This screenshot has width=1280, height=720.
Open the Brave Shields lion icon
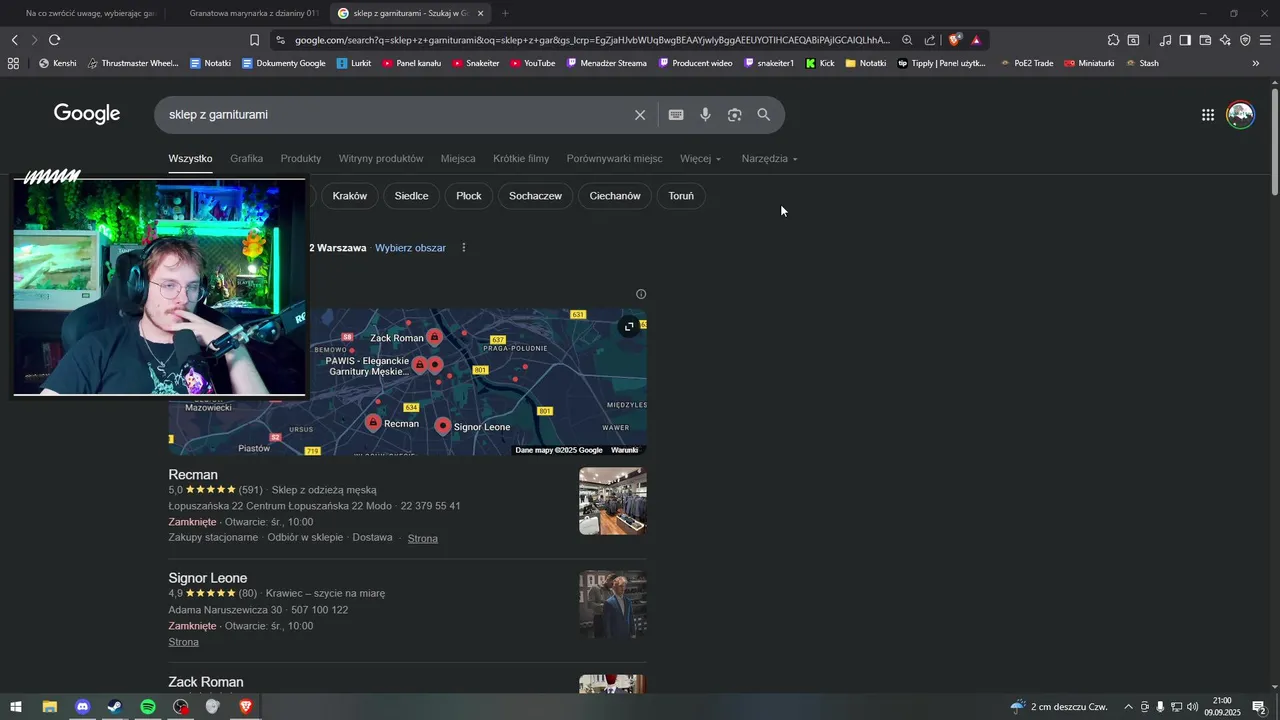pos(955,40)
